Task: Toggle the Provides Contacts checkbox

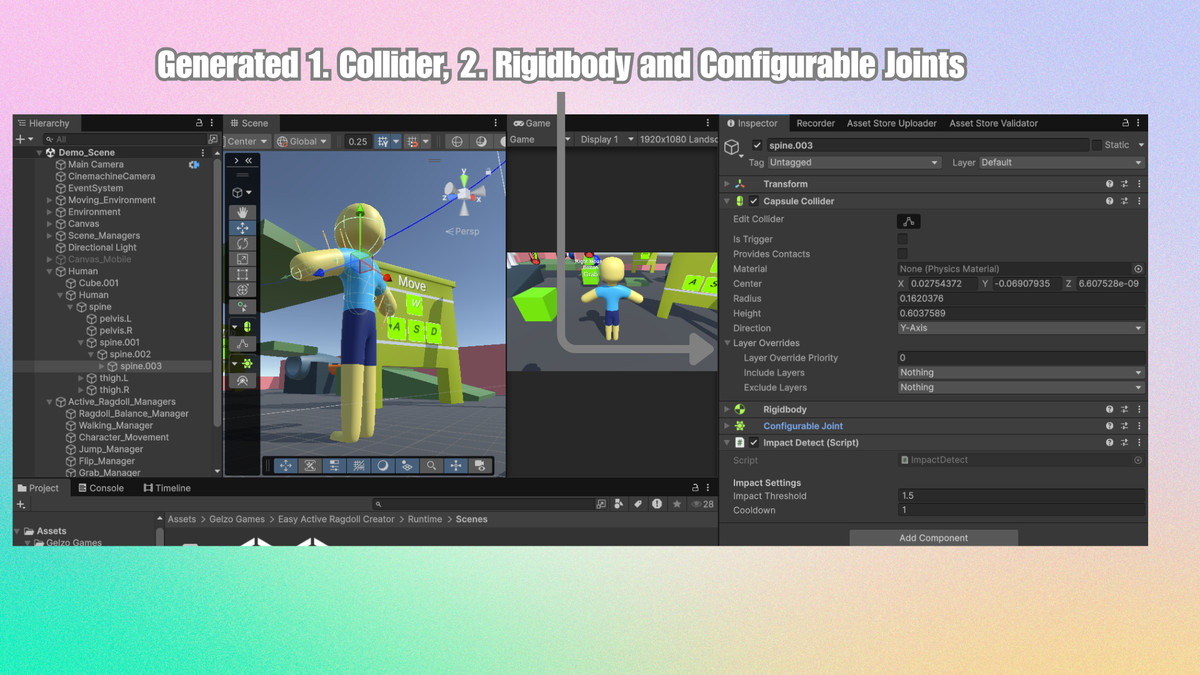Action: click(900, 253)
